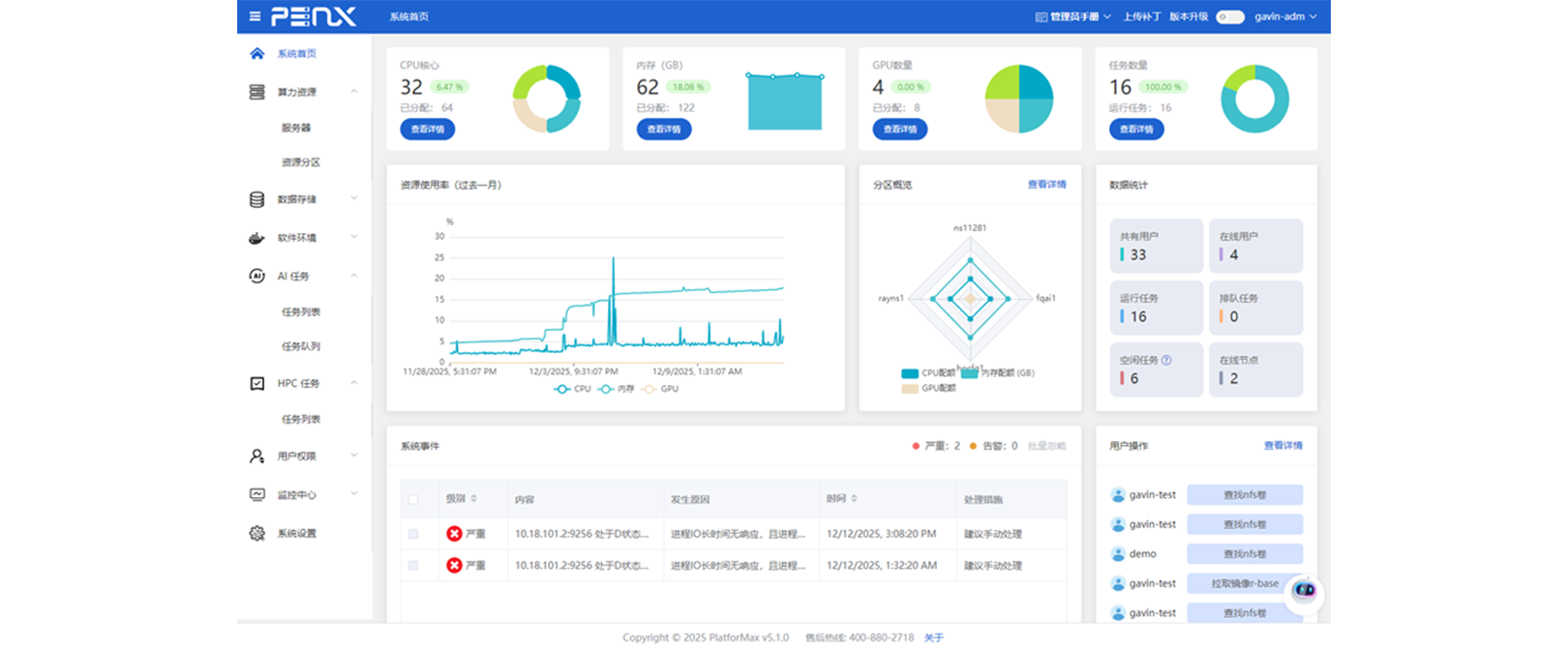Click the 查找nfs卷 tag beside demo

click(x=1245, y=554)
